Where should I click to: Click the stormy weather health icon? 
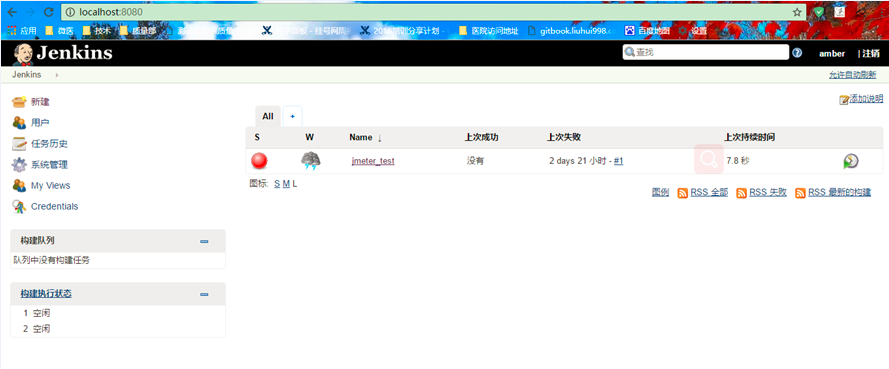pos(310,161)
